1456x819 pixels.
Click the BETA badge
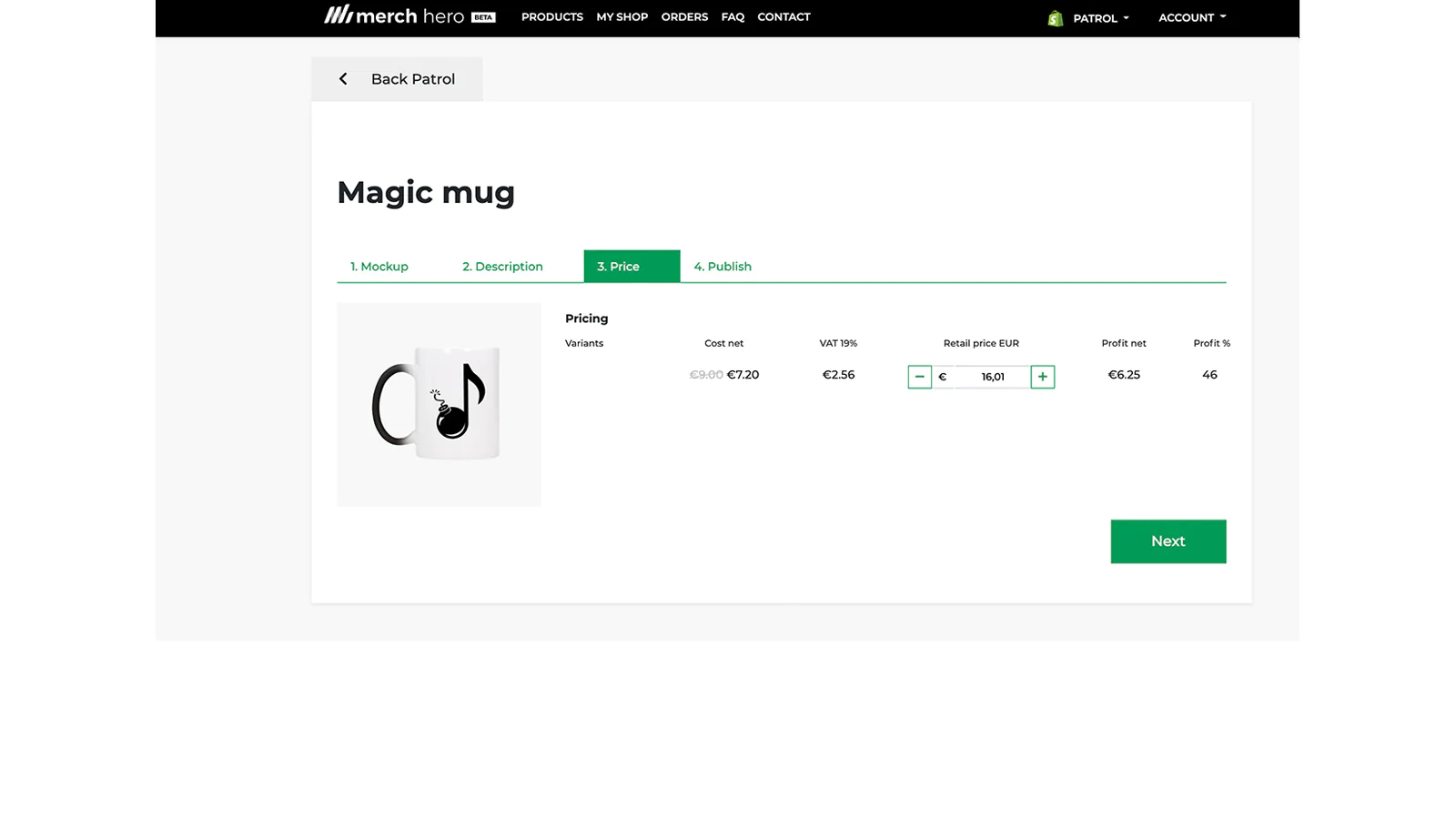click(483, 17)
